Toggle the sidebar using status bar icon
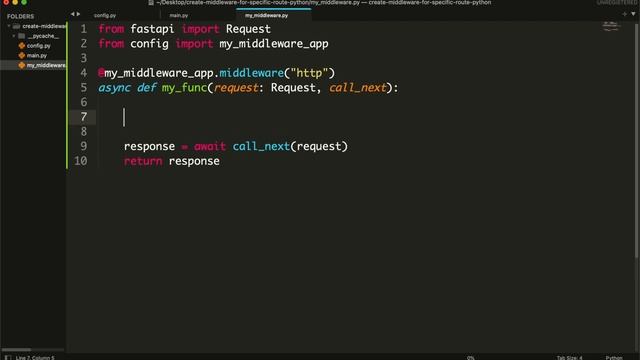640x360 pixels. point(8,358)
